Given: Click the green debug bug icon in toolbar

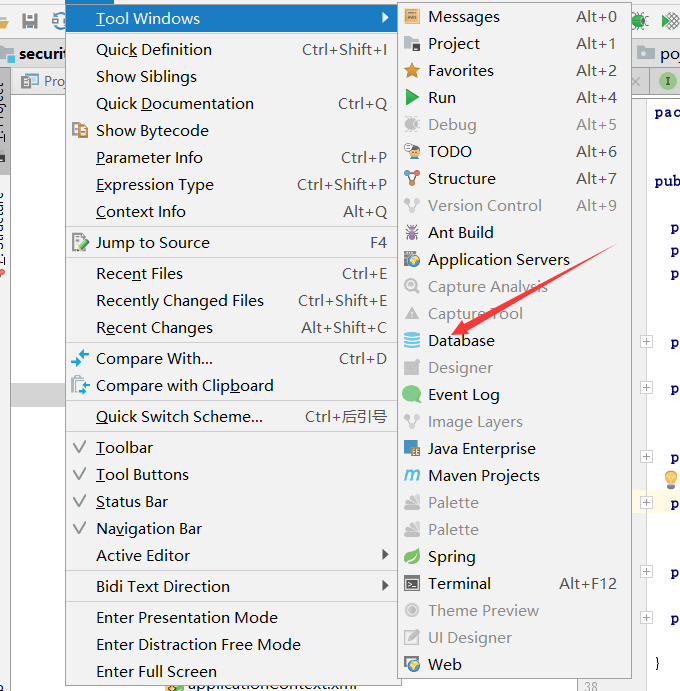Looking at the screenshot, I should tap(640, 21).
